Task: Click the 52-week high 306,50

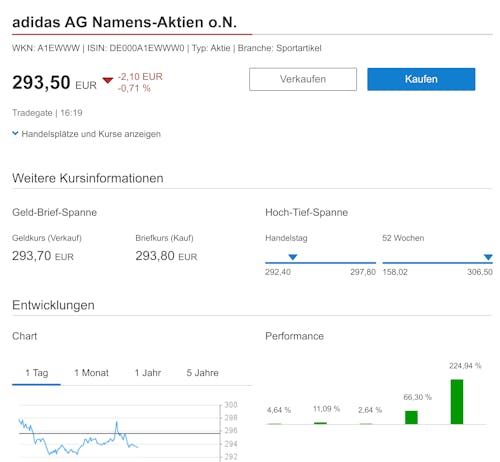Action: tap(480, 272)
